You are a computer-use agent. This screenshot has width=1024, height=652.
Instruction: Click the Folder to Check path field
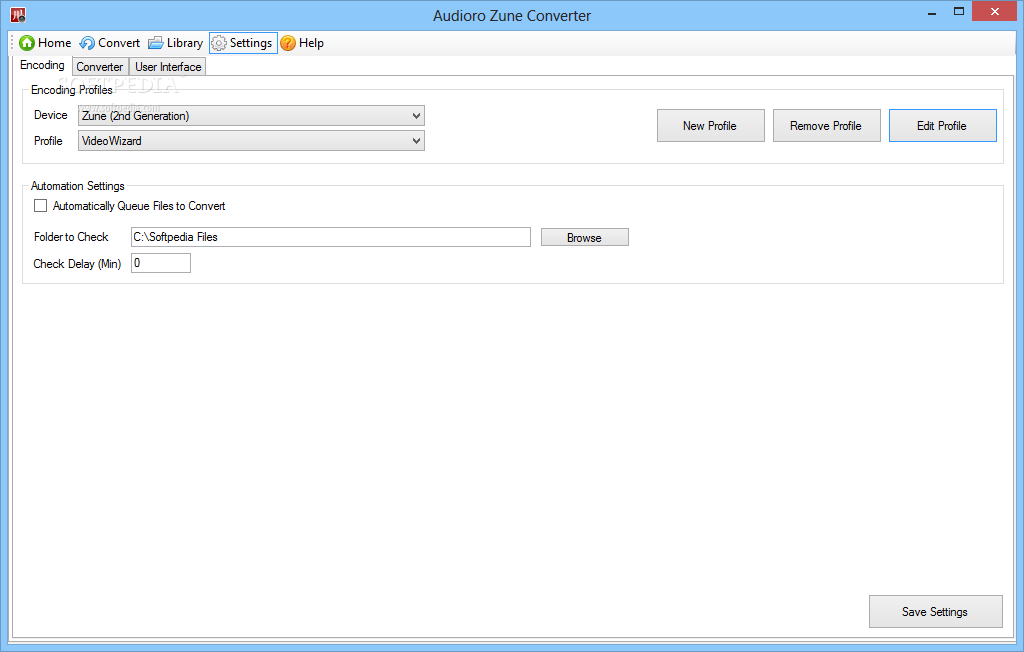(331, 237)
